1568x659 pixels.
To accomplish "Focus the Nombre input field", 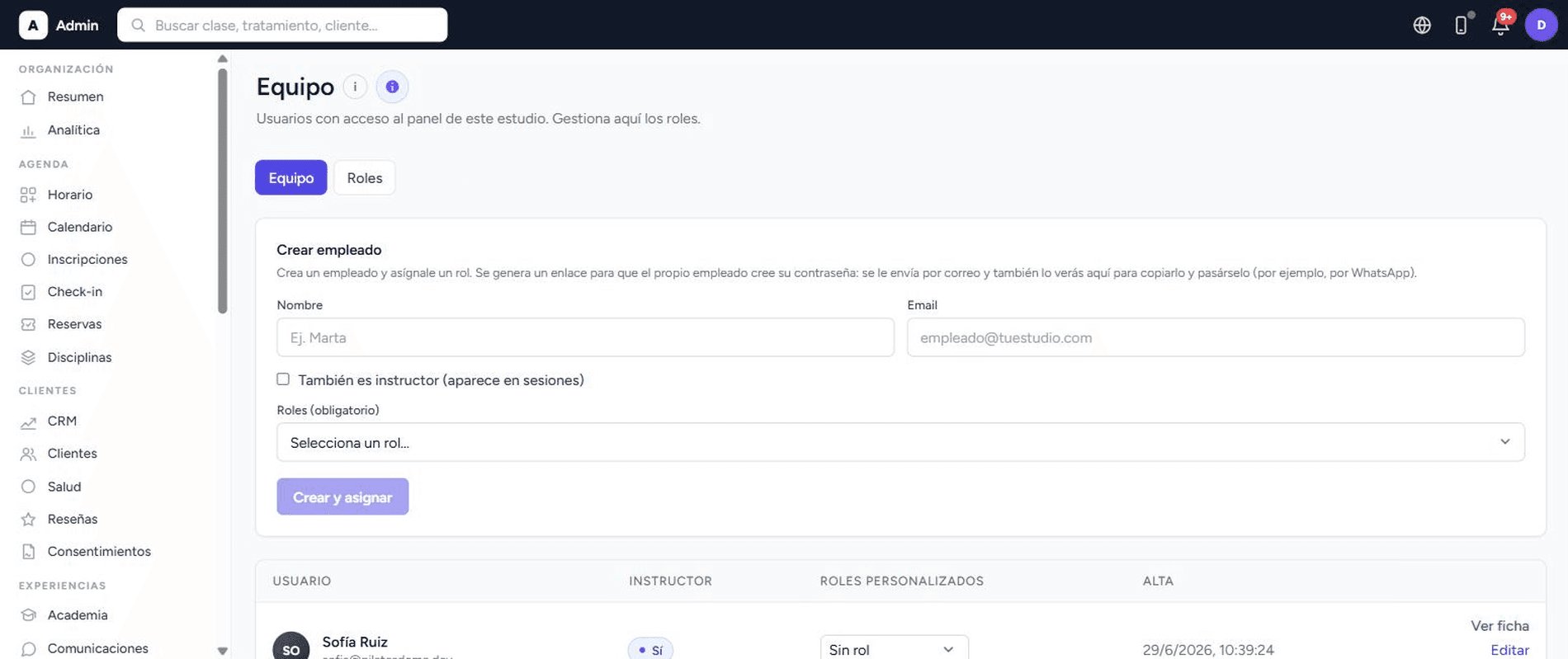I will click(x=585, y=337).
